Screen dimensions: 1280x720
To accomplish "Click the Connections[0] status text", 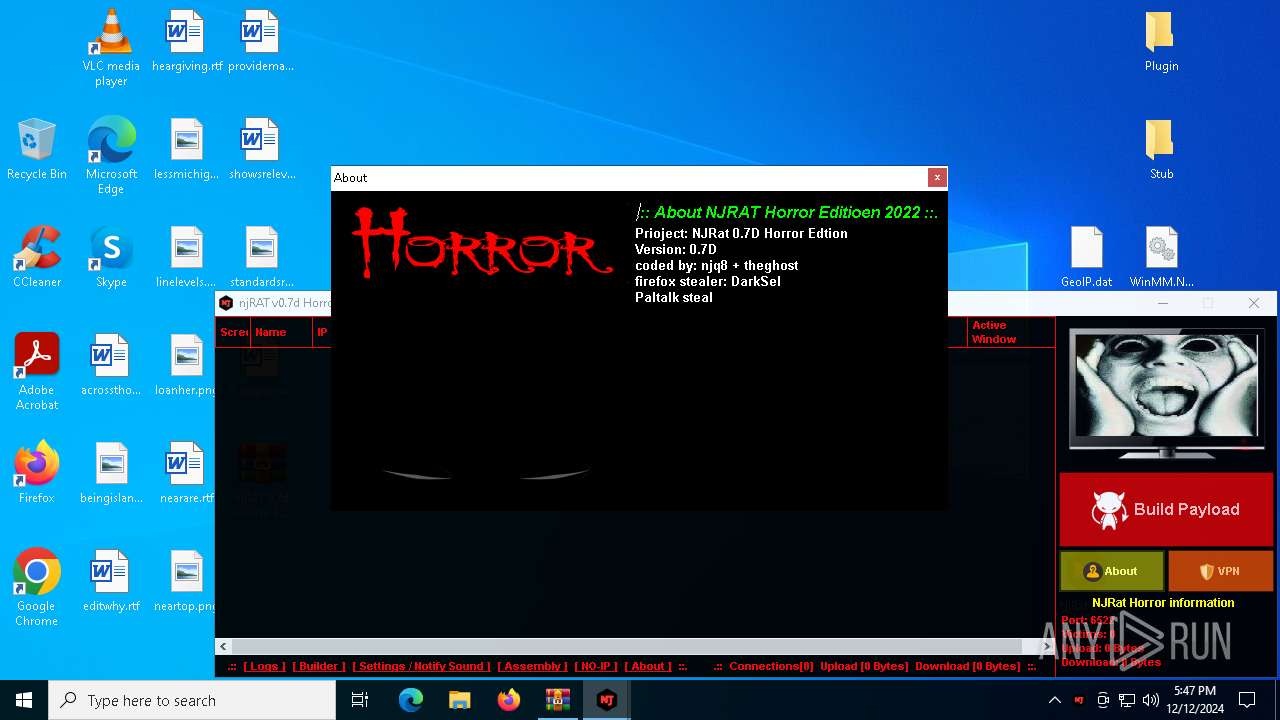I will tap(771, 666).
